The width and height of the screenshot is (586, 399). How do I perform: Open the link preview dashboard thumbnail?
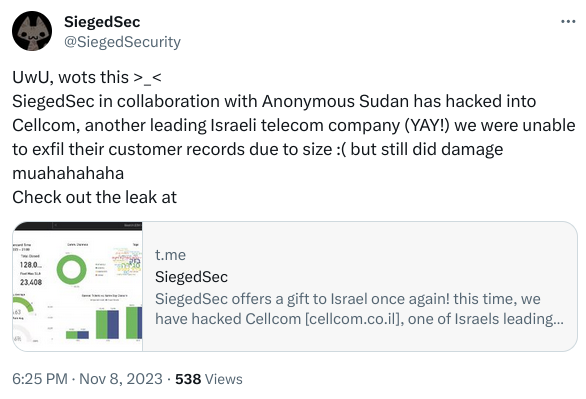click(77, 286)
